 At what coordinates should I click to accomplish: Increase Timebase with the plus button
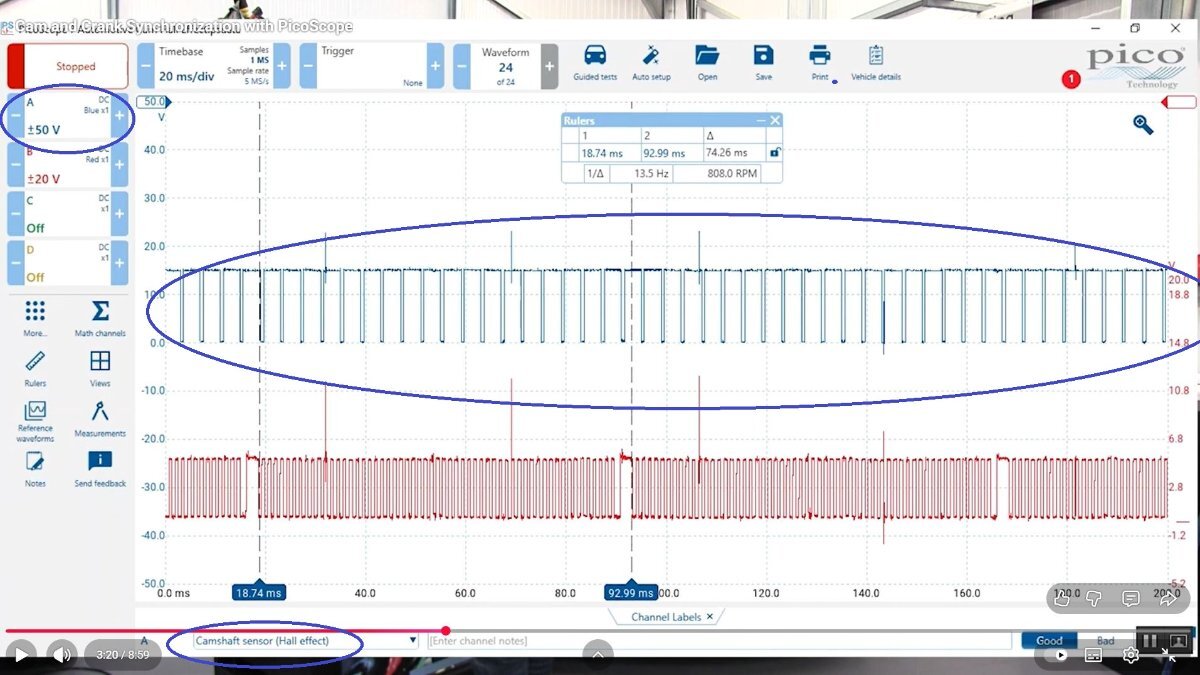coord(282,66)
